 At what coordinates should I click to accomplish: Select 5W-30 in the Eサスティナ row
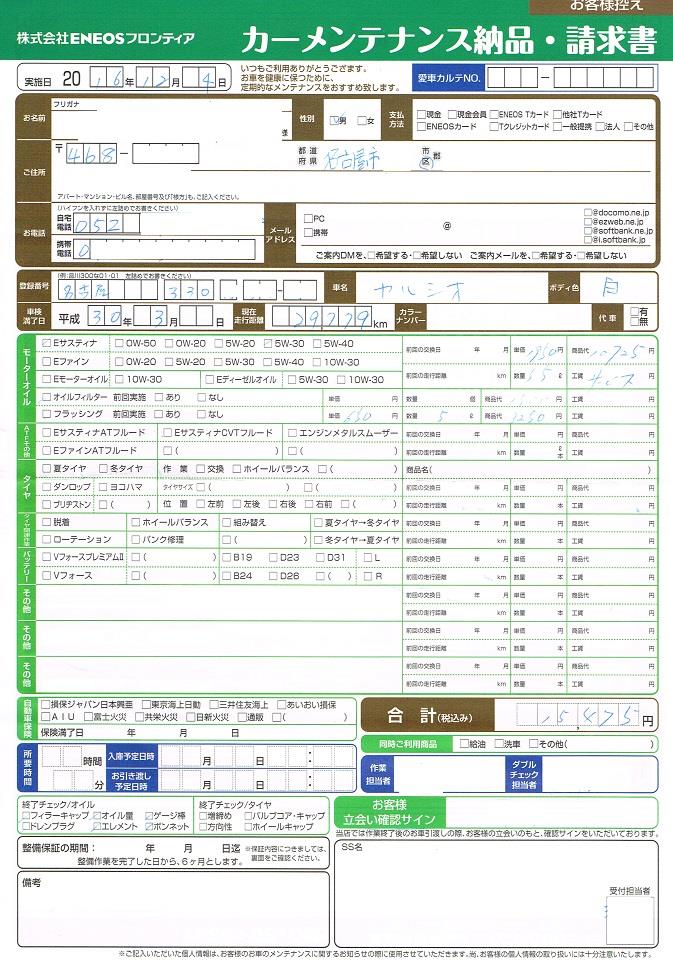pyautogui.click(x=268, y=343)
